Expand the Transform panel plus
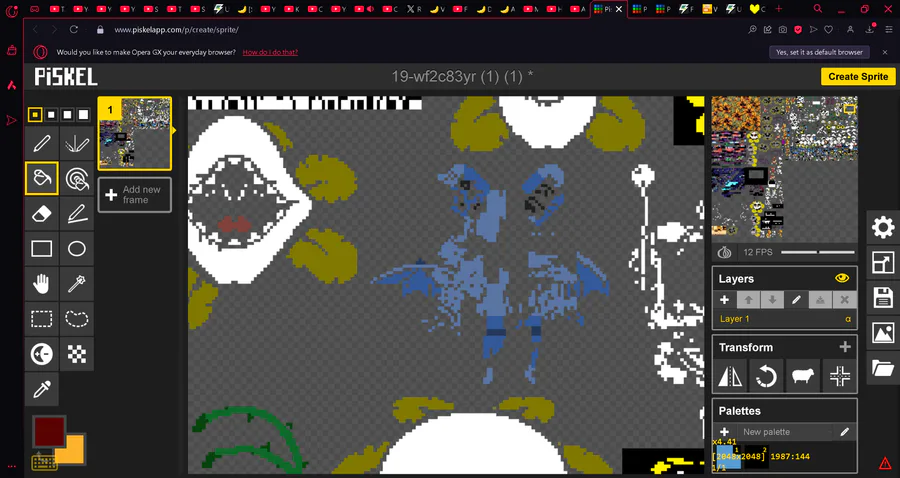The width and height of the screenshot is (900, 478). click(844, 347)
